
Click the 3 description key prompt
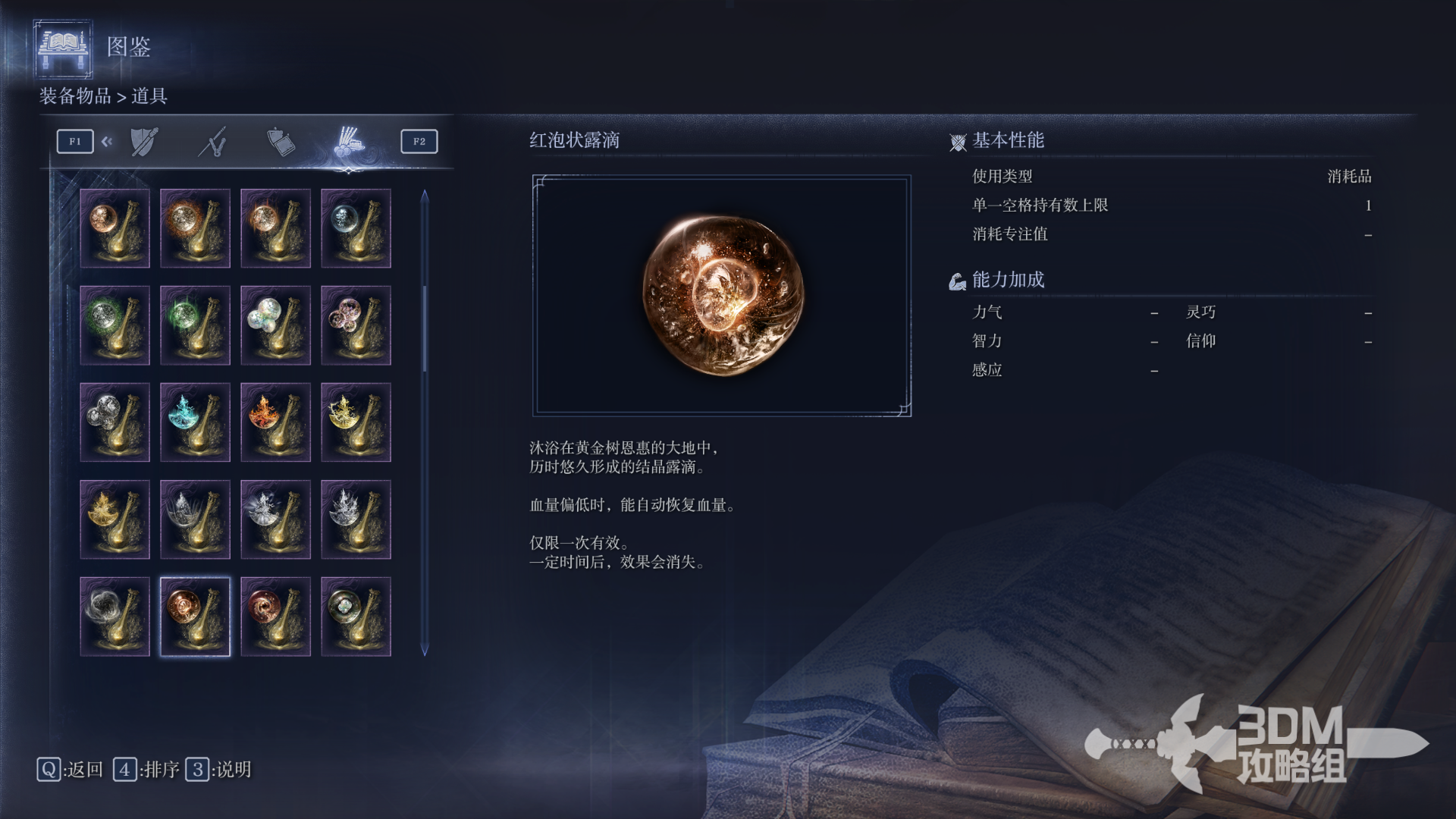[219, 770]
